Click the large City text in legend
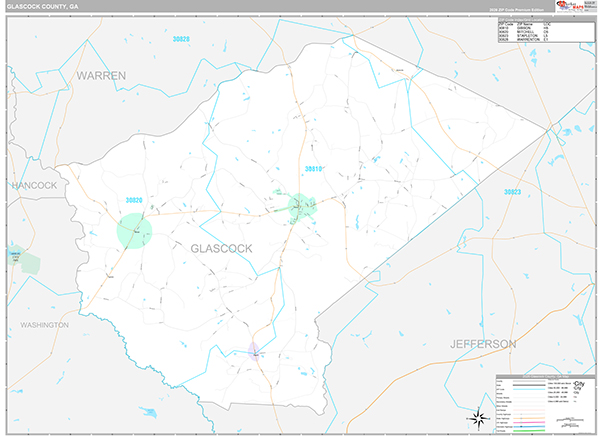 point(579,384)
